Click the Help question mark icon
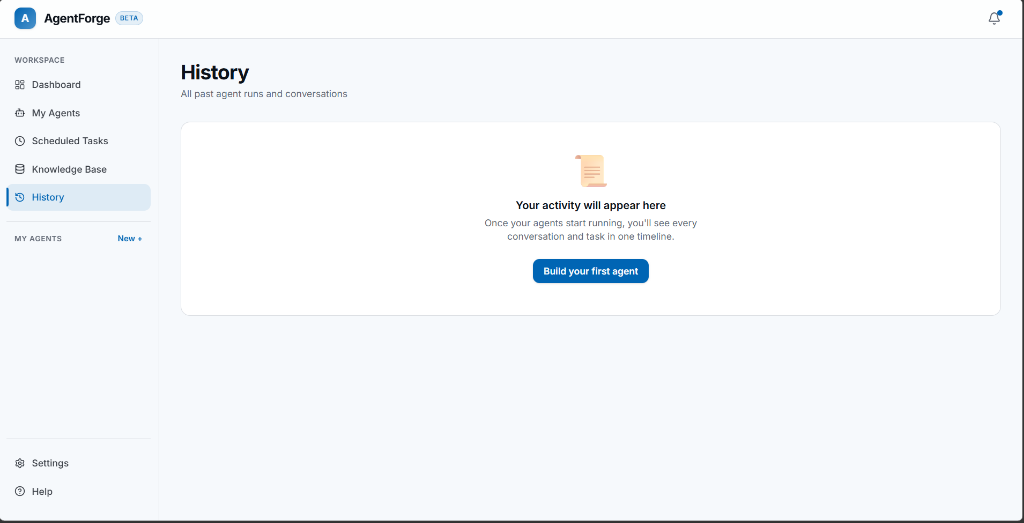This screenshot has width=1024, height=523. click(20, 491)
